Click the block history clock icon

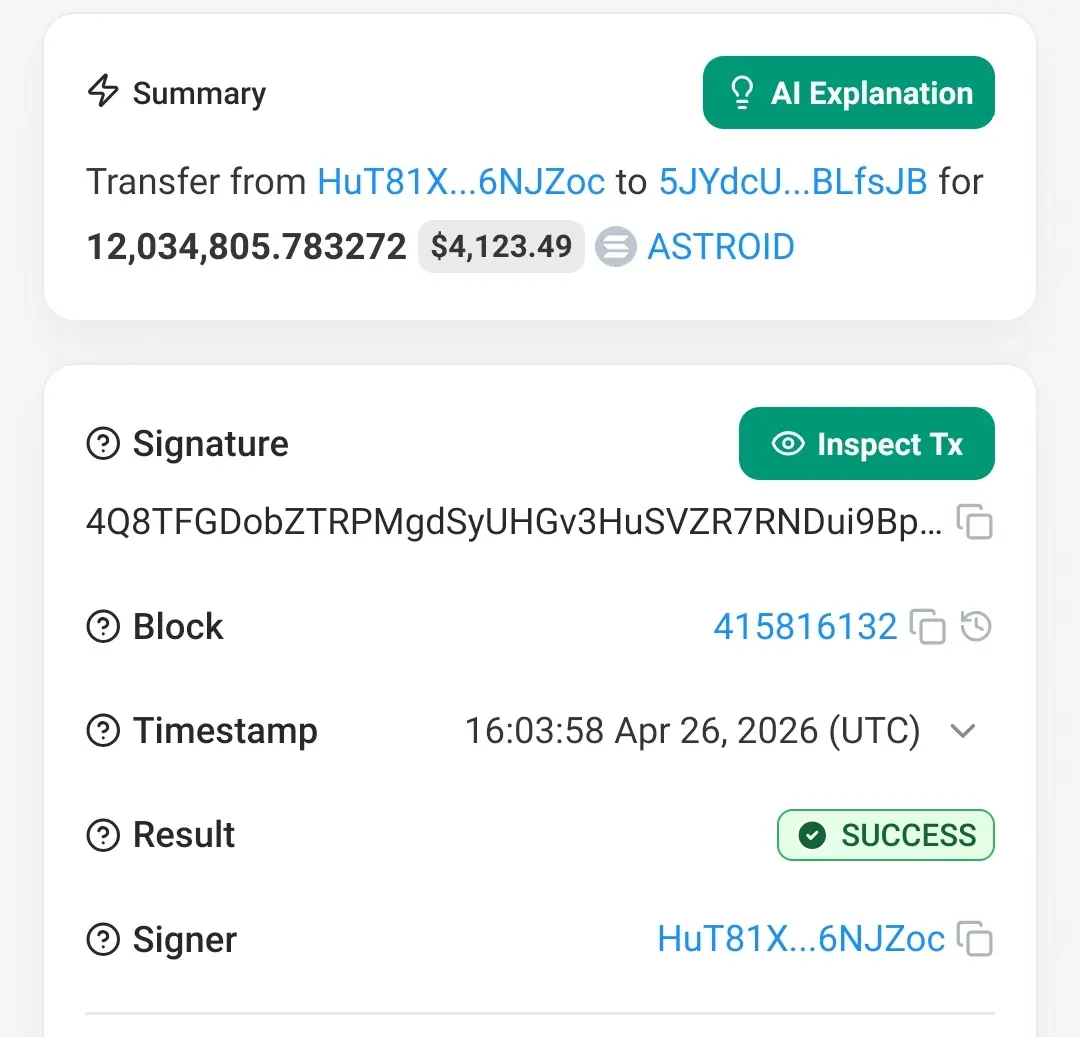(976, 627)
